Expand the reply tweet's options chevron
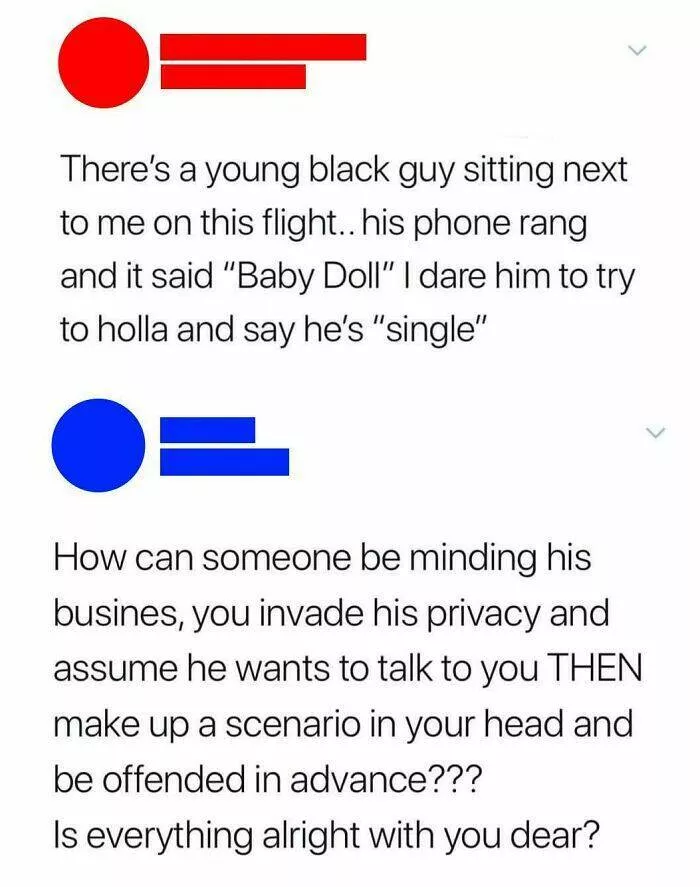 coord(656,433)
